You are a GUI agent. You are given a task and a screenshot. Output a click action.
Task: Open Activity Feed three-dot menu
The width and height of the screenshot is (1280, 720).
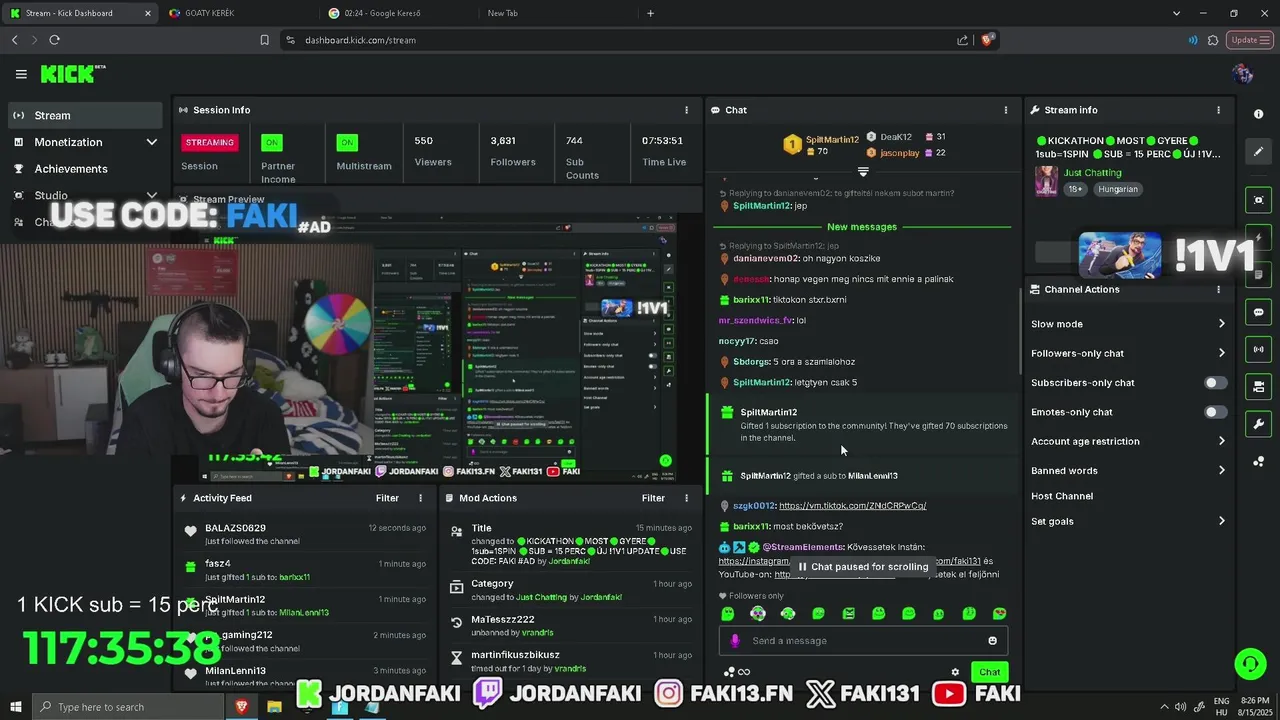(420, 498)
